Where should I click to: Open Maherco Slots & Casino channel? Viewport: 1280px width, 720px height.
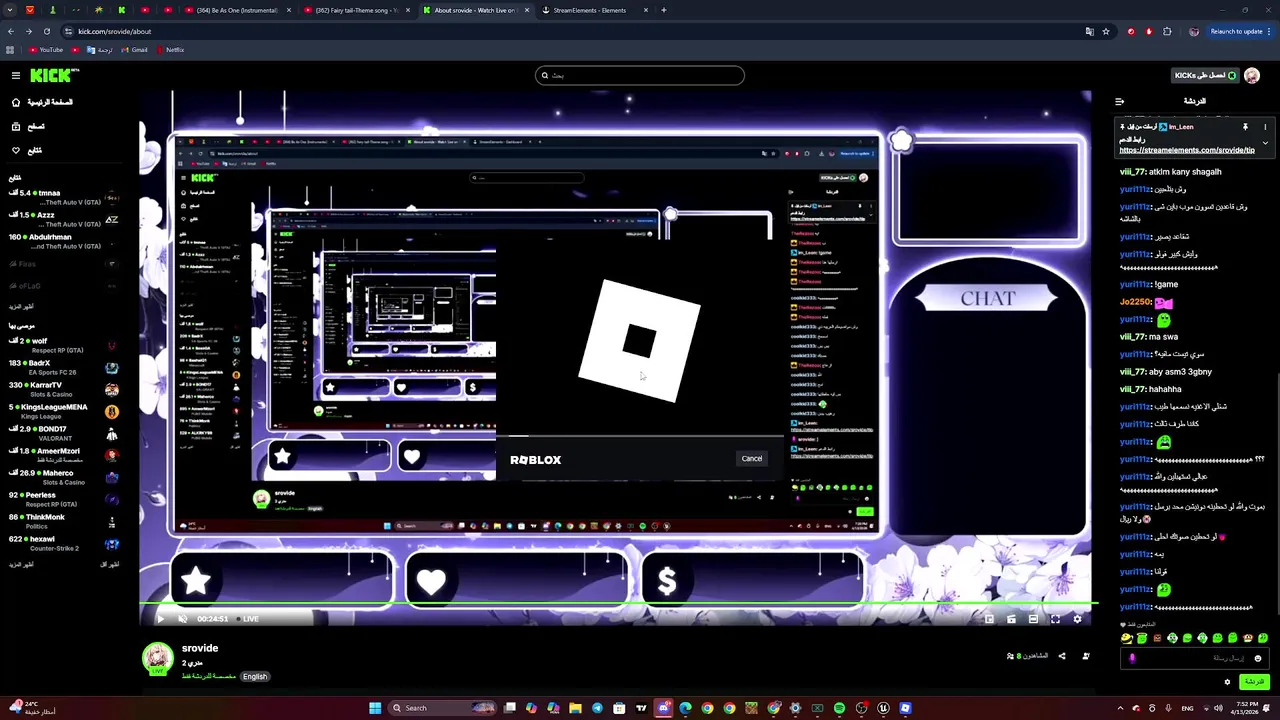click(63, 477)
